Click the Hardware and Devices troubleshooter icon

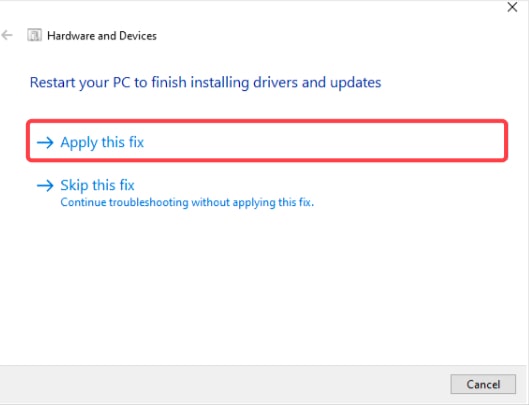(34, 35)
